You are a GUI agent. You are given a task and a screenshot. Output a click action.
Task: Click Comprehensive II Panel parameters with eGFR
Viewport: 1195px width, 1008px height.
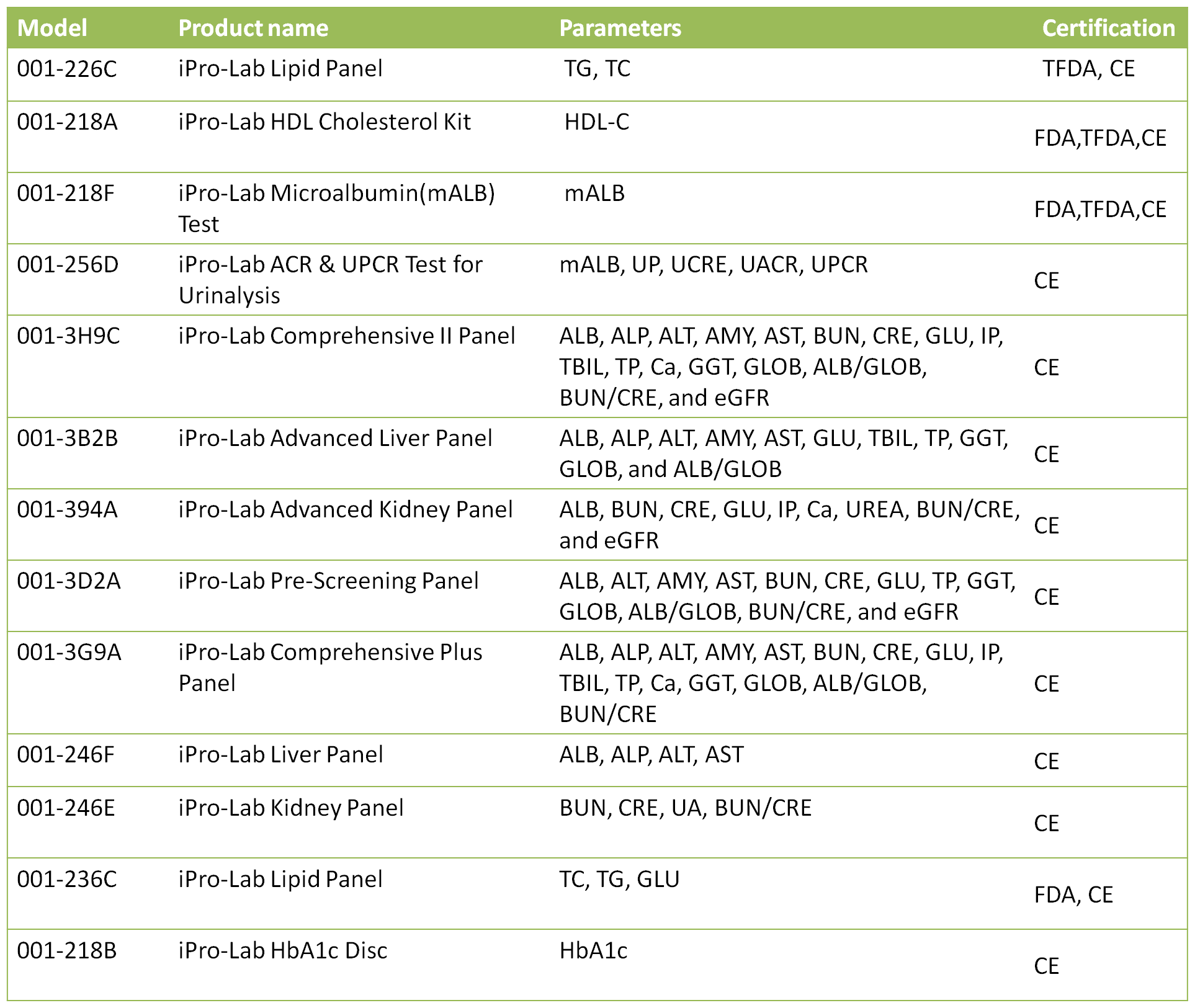pos(782,367)
